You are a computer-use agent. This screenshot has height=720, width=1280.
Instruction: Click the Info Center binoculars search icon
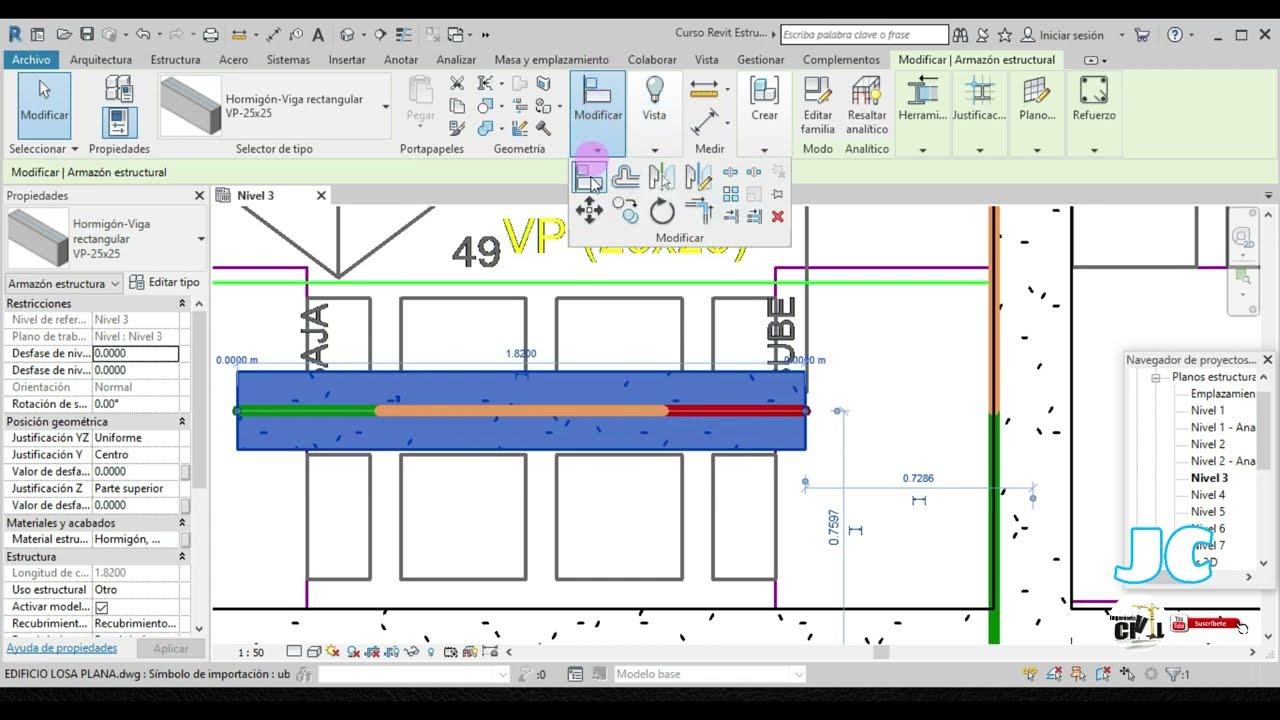point(960,35)
